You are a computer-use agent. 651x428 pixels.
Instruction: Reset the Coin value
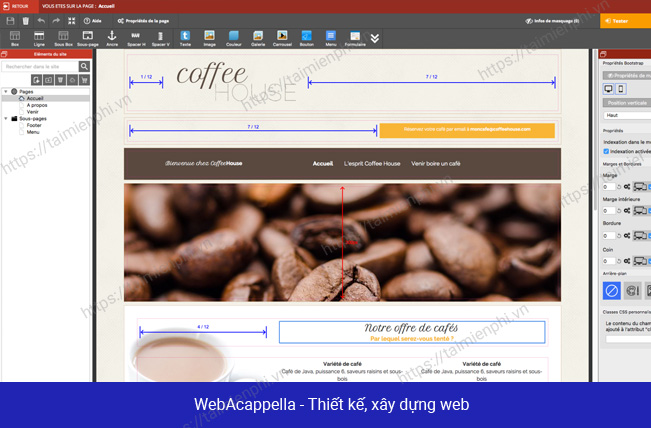(619, 261)
